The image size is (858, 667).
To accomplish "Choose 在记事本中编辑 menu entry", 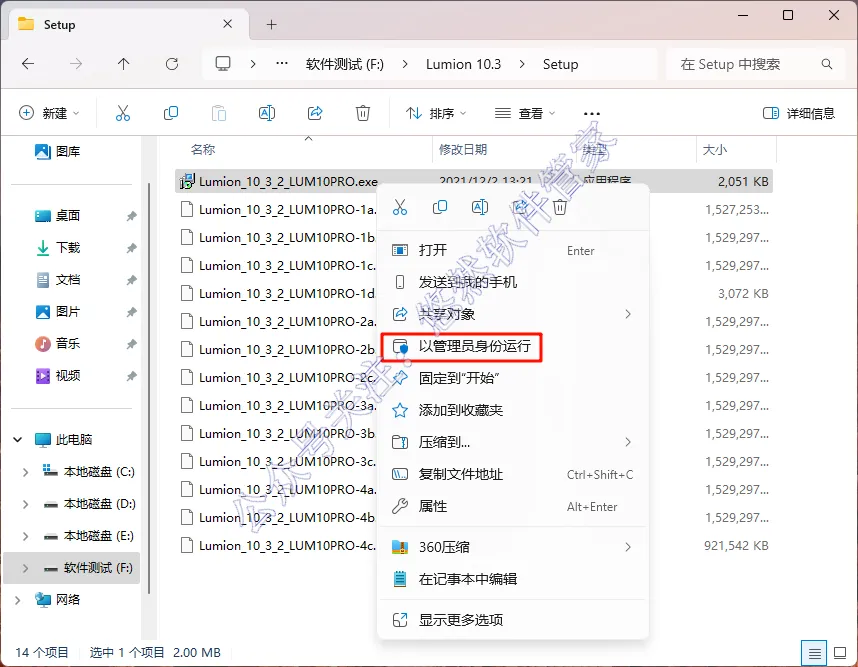I will 513,579.
